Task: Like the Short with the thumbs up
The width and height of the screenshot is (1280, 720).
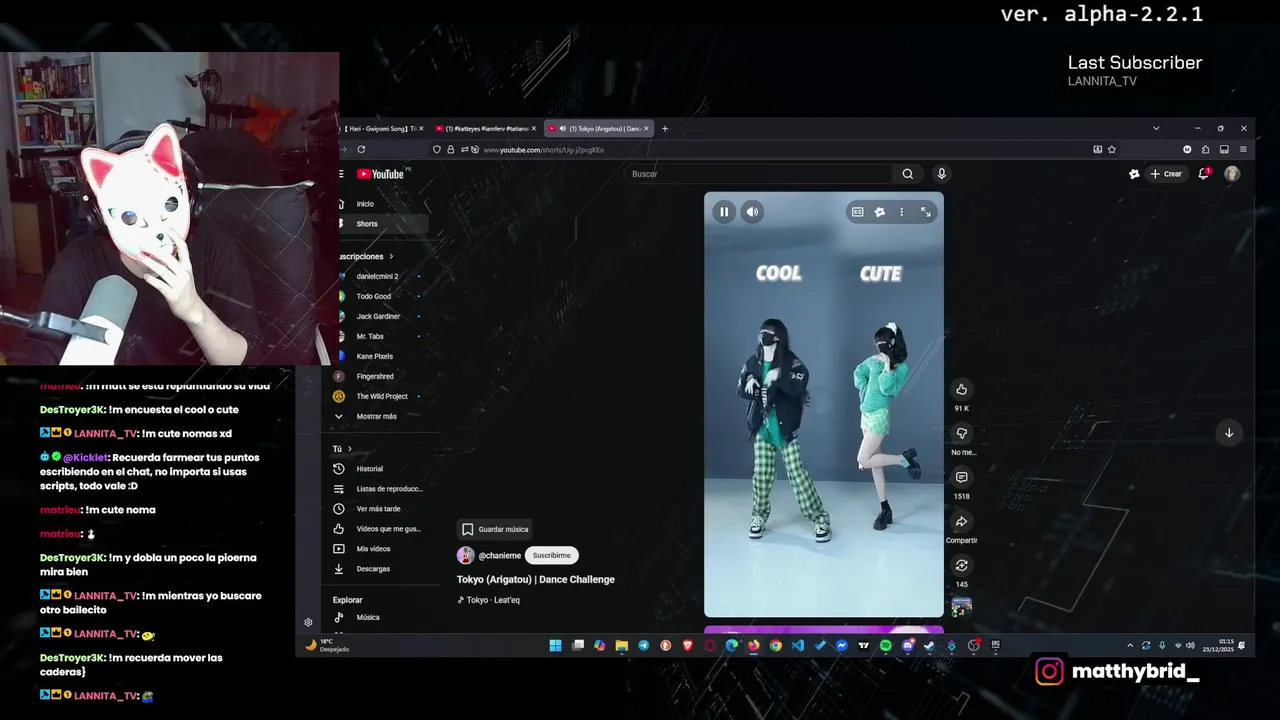Action: 961,389
